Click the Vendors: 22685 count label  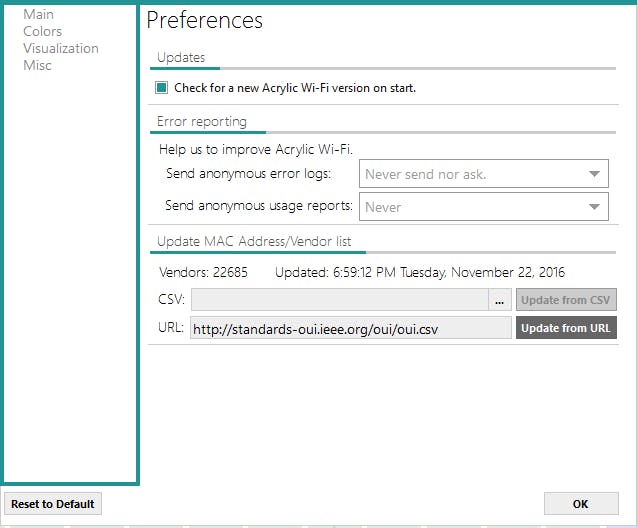point(203,272)
